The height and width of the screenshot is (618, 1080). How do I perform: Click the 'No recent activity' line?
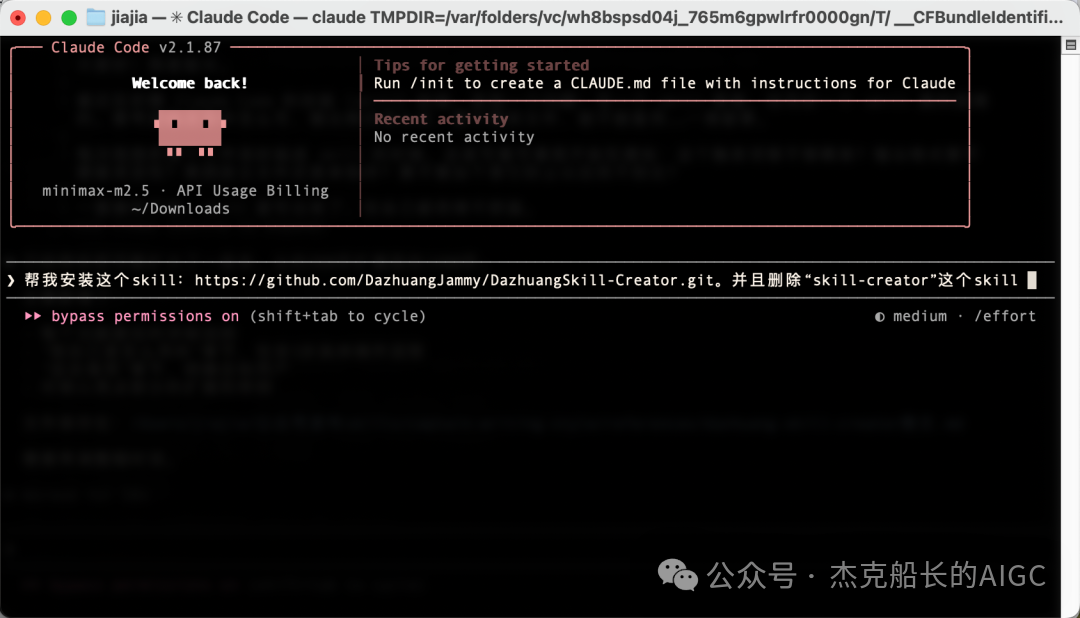click(x=454, y=137)
